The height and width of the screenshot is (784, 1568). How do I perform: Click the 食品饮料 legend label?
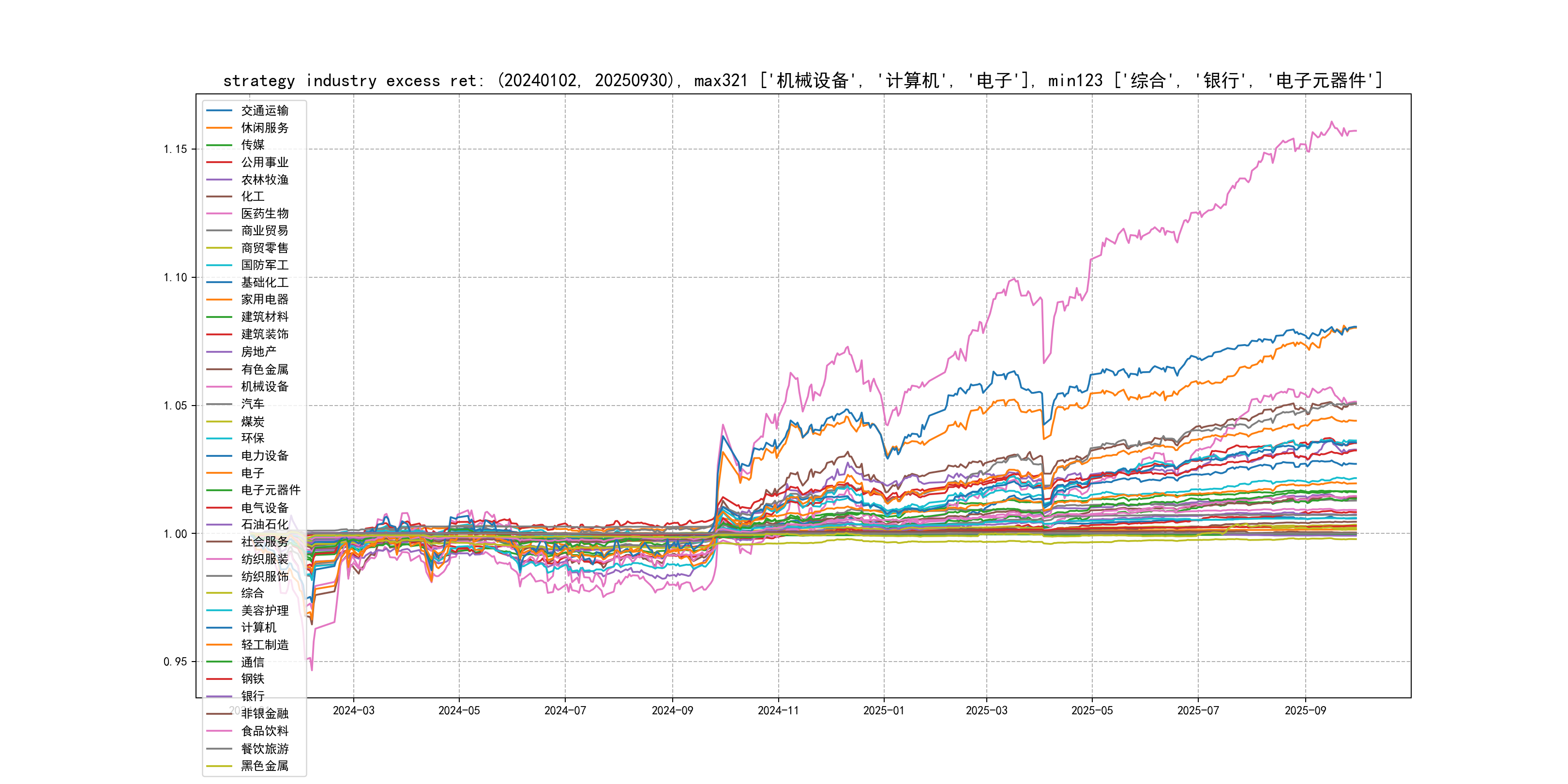264,731
